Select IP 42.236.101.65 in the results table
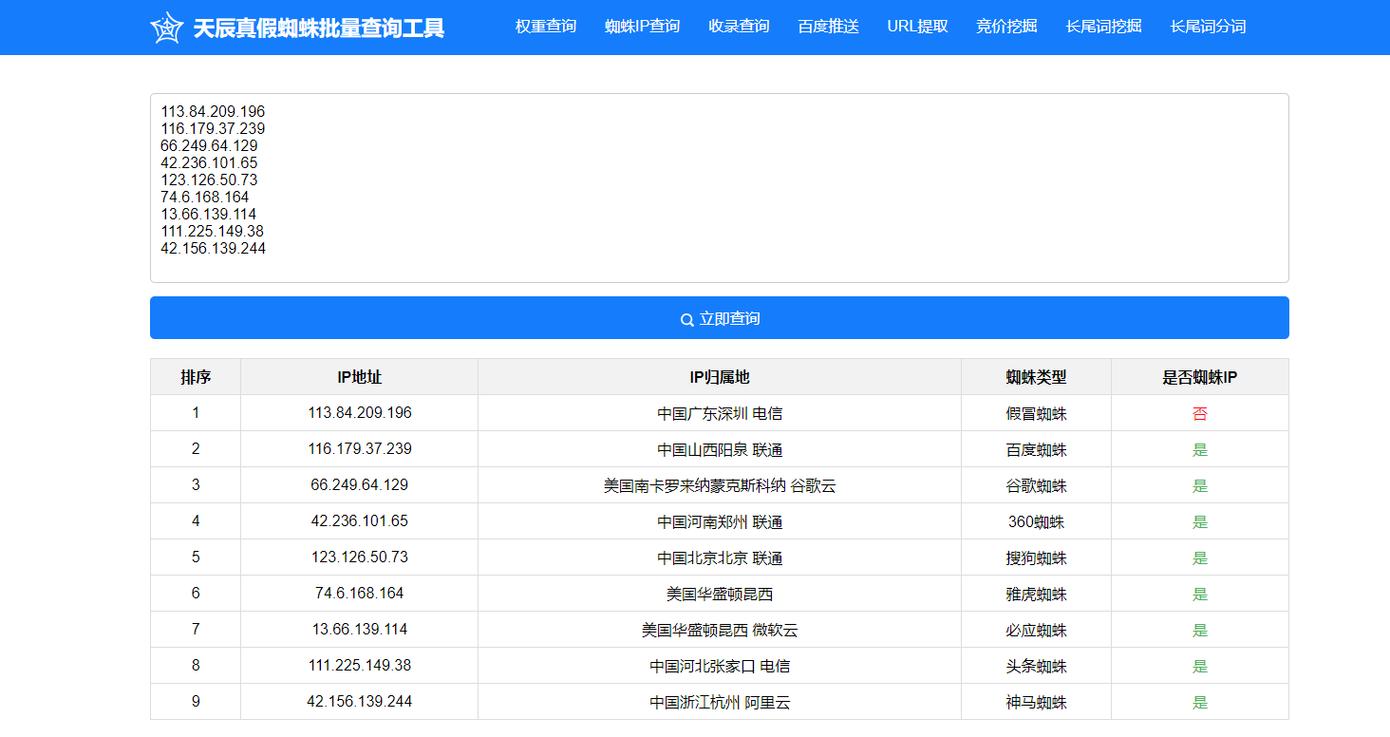The image size is (1390, 737). (360, 521)
